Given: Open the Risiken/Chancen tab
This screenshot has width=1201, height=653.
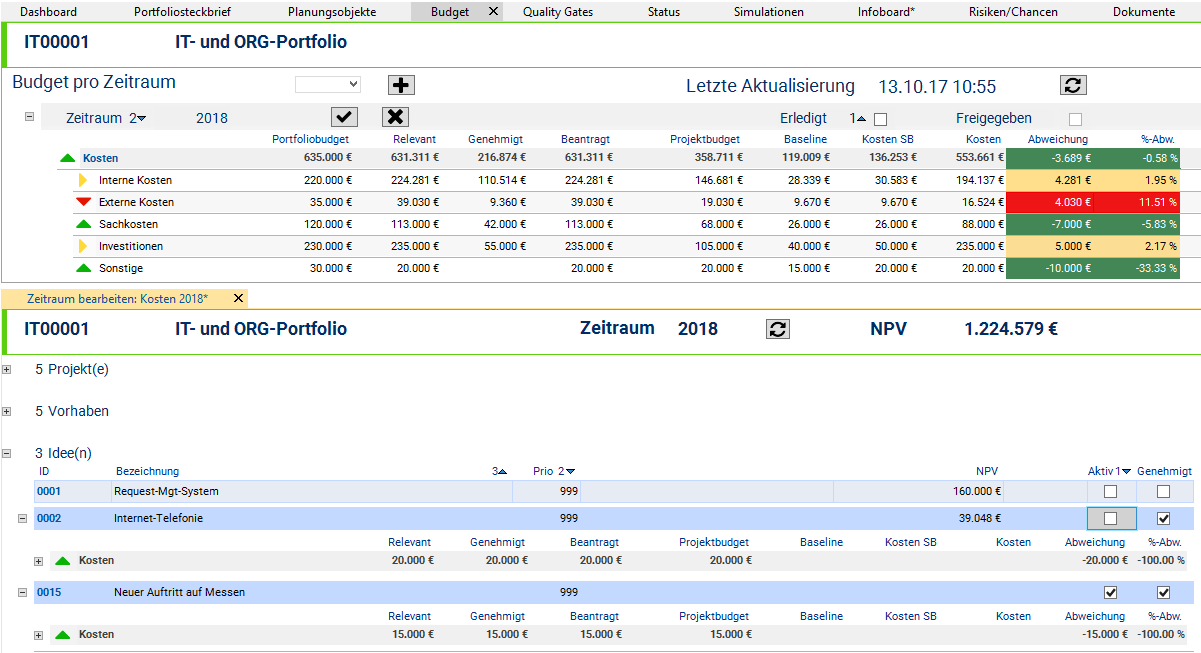Looking at the screenshot, I should tap(1012, 12).
